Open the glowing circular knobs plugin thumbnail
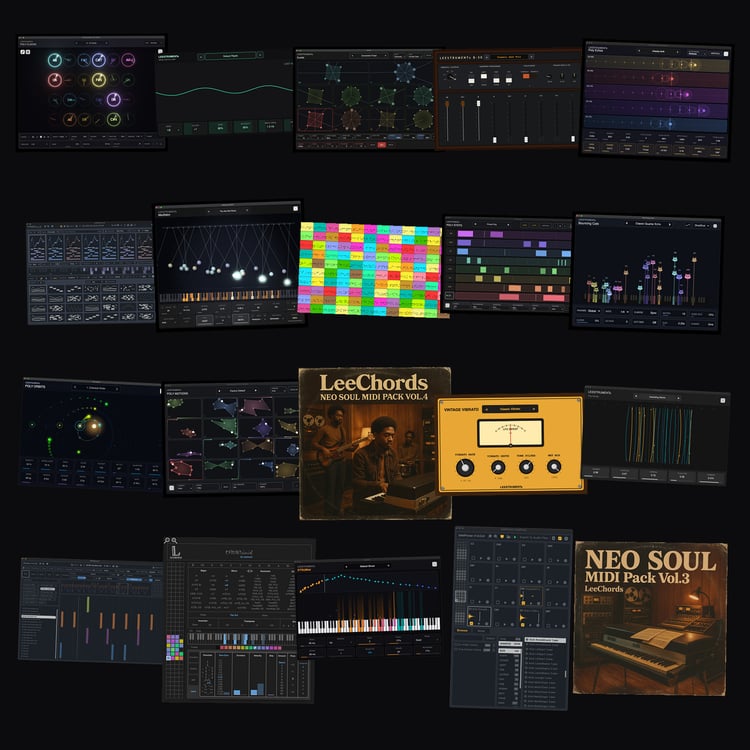Screen dimensions: 750x750 click(x=91, y=92)
